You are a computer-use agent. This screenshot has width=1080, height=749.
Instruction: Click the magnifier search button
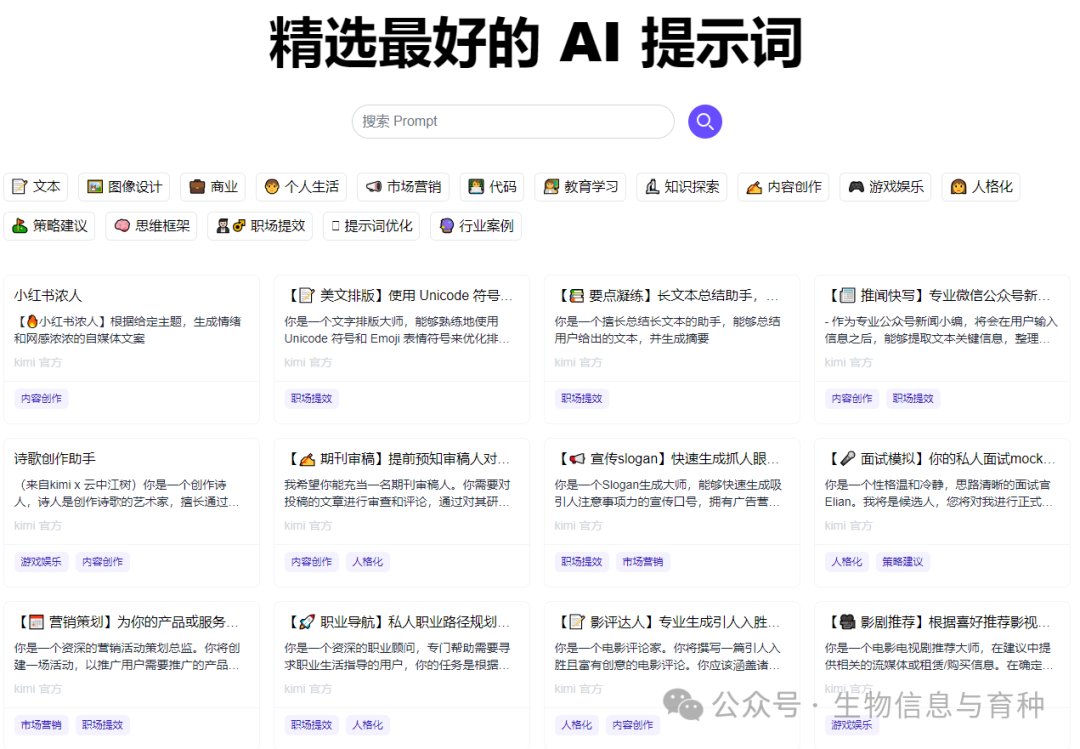(705, 121)
